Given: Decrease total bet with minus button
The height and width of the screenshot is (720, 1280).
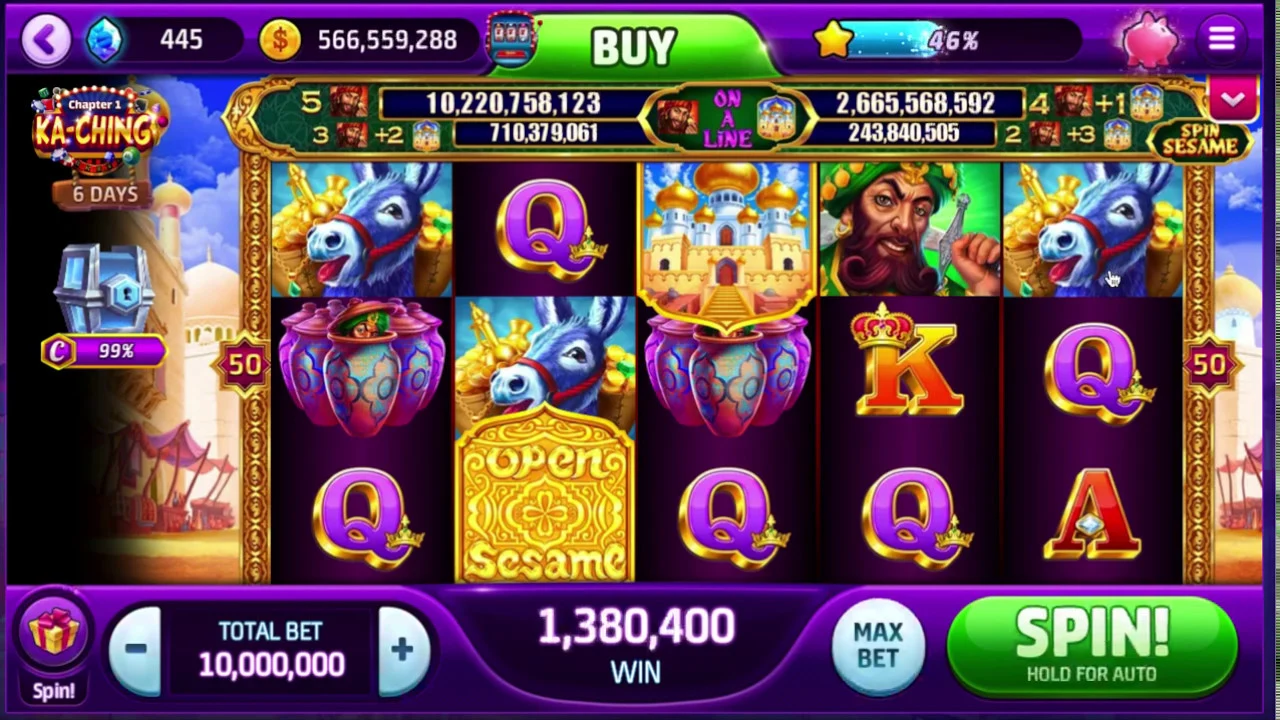Looking at the screenshot, I should point(136,649).
